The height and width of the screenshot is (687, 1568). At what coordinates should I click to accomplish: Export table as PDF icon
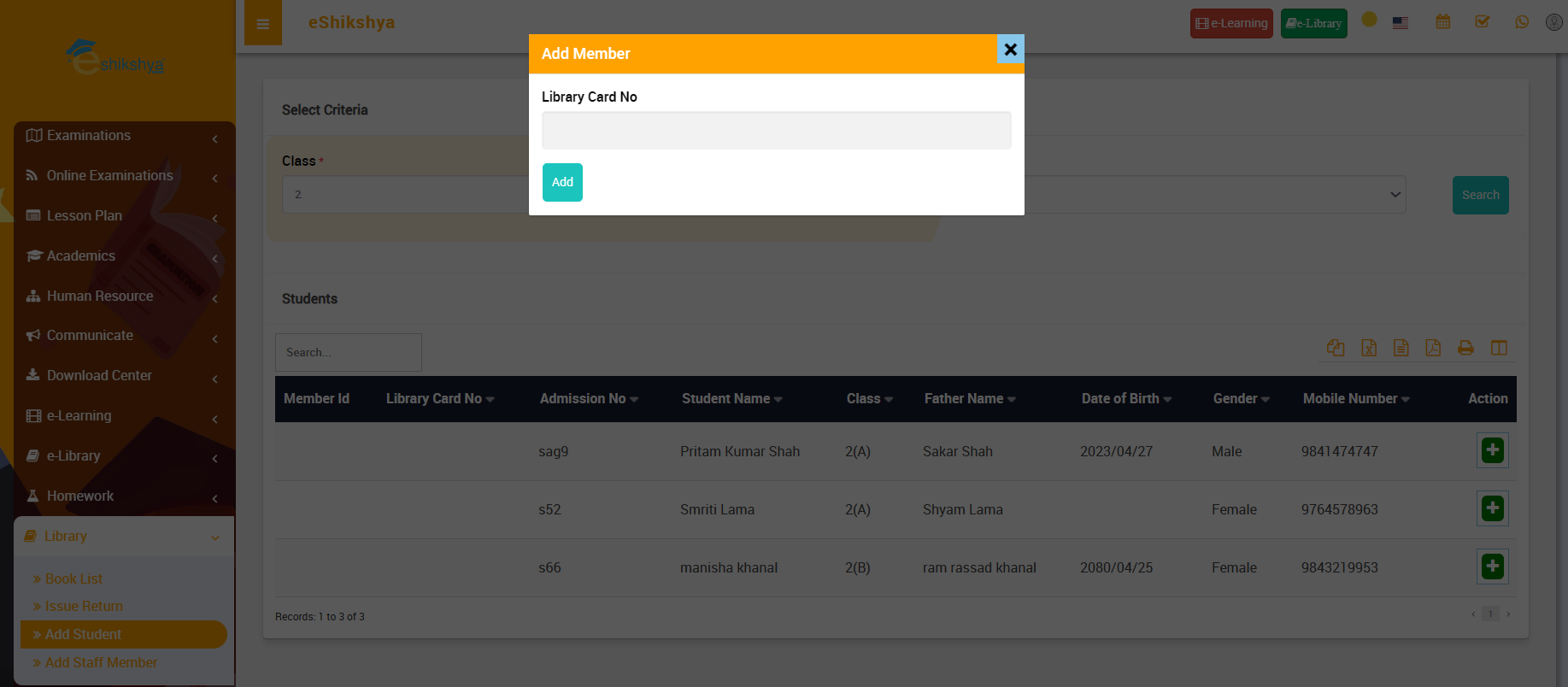[1433, 348]
